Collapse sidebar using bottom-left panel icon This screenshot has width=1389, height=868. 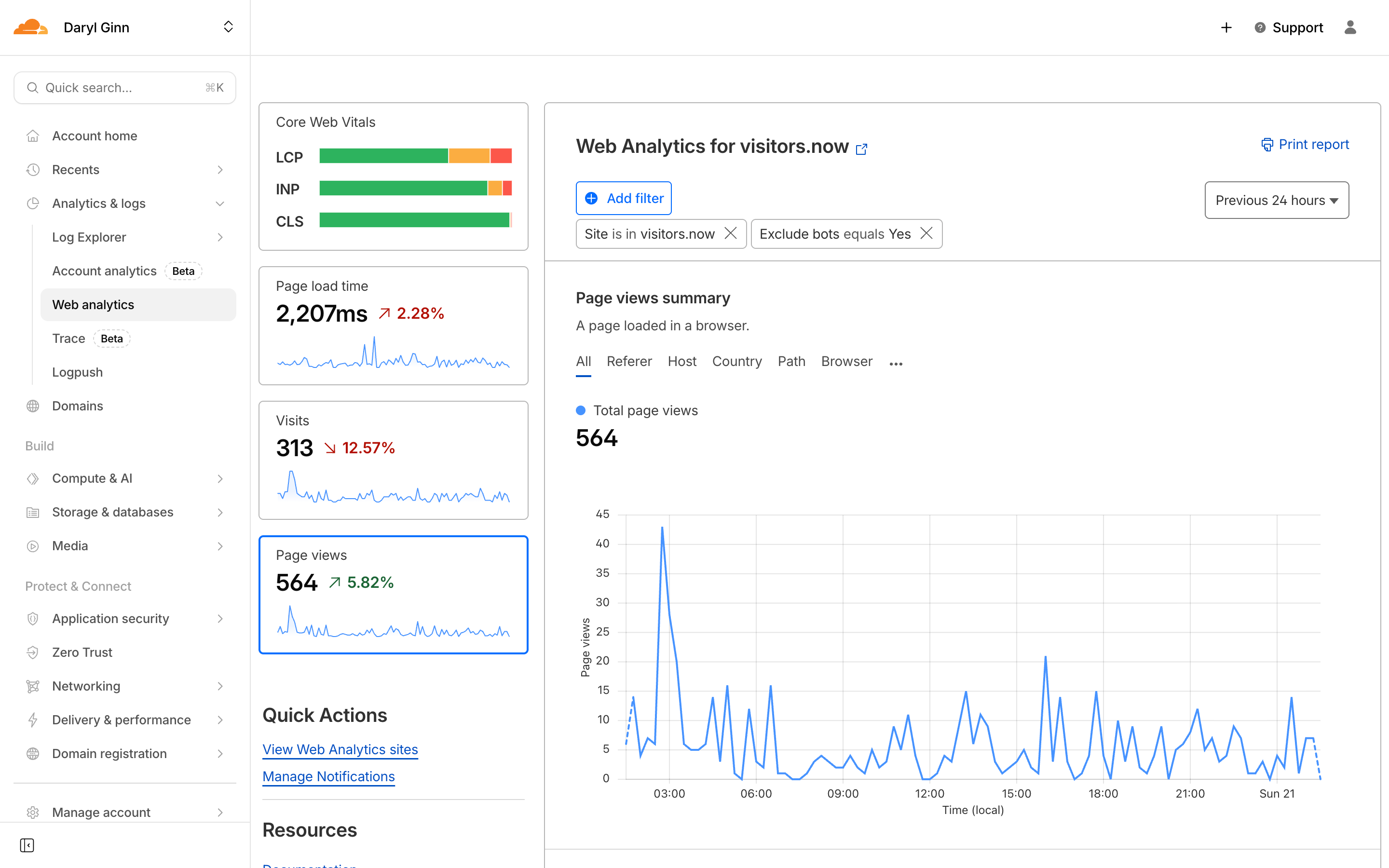[x=27, y=845]
